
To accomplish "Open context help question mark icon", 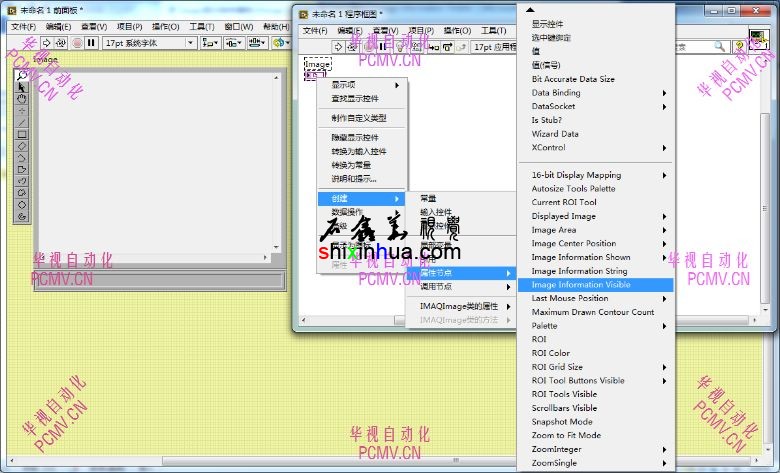I will click(740, 46).
